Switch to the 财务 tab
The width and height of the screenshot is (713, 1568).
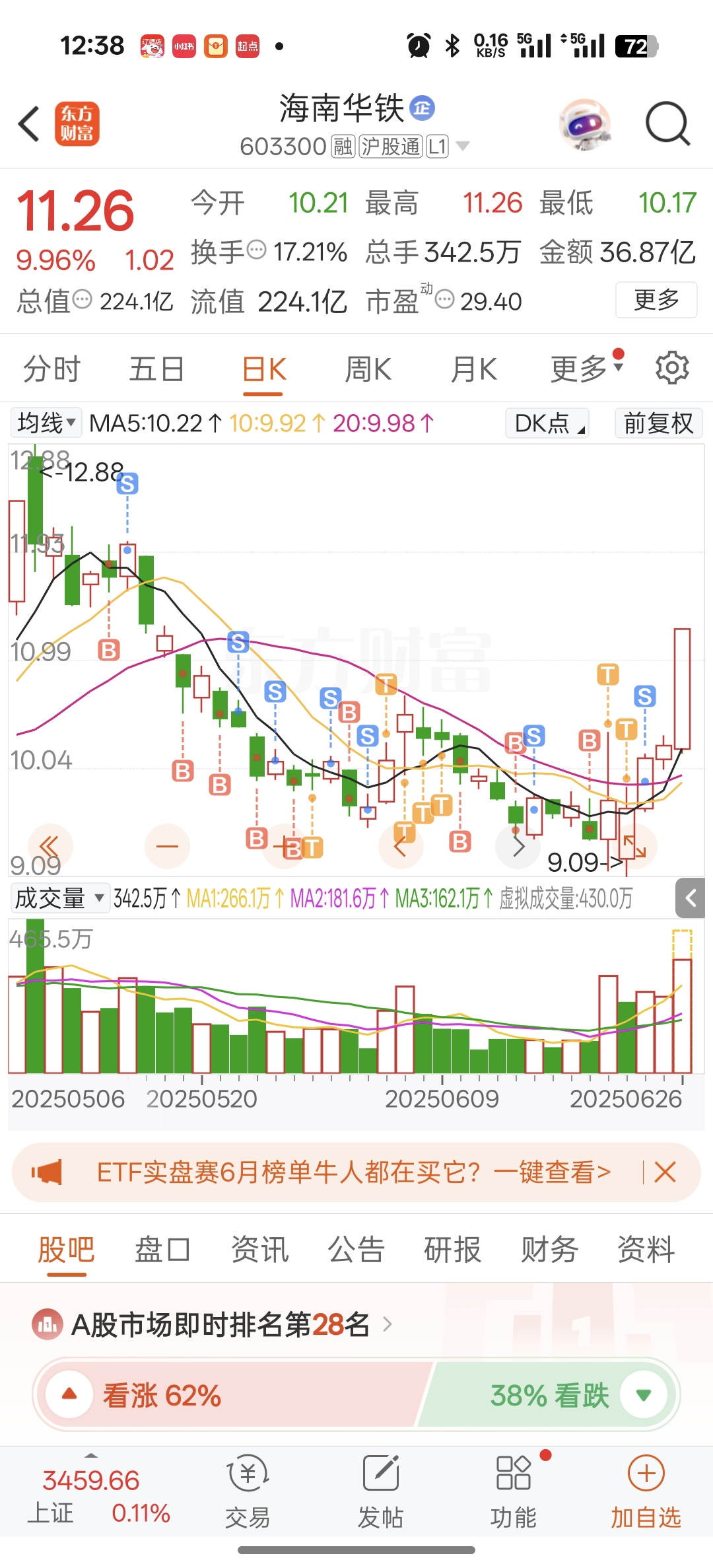pos(549,1250)
